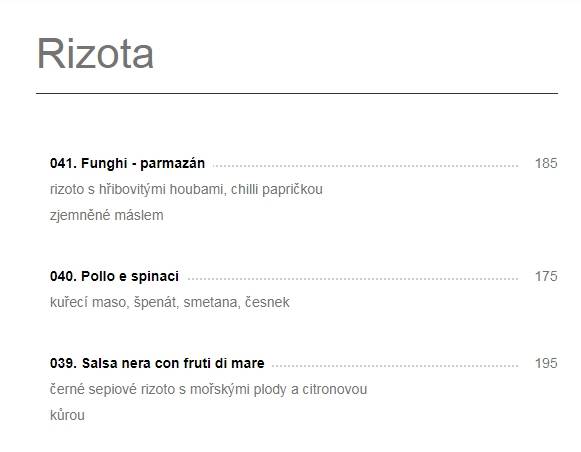This screenshot has height=452, width=581.
Task: Click the horizontal divider under Rizota heading
Action: tap(297, 94)
